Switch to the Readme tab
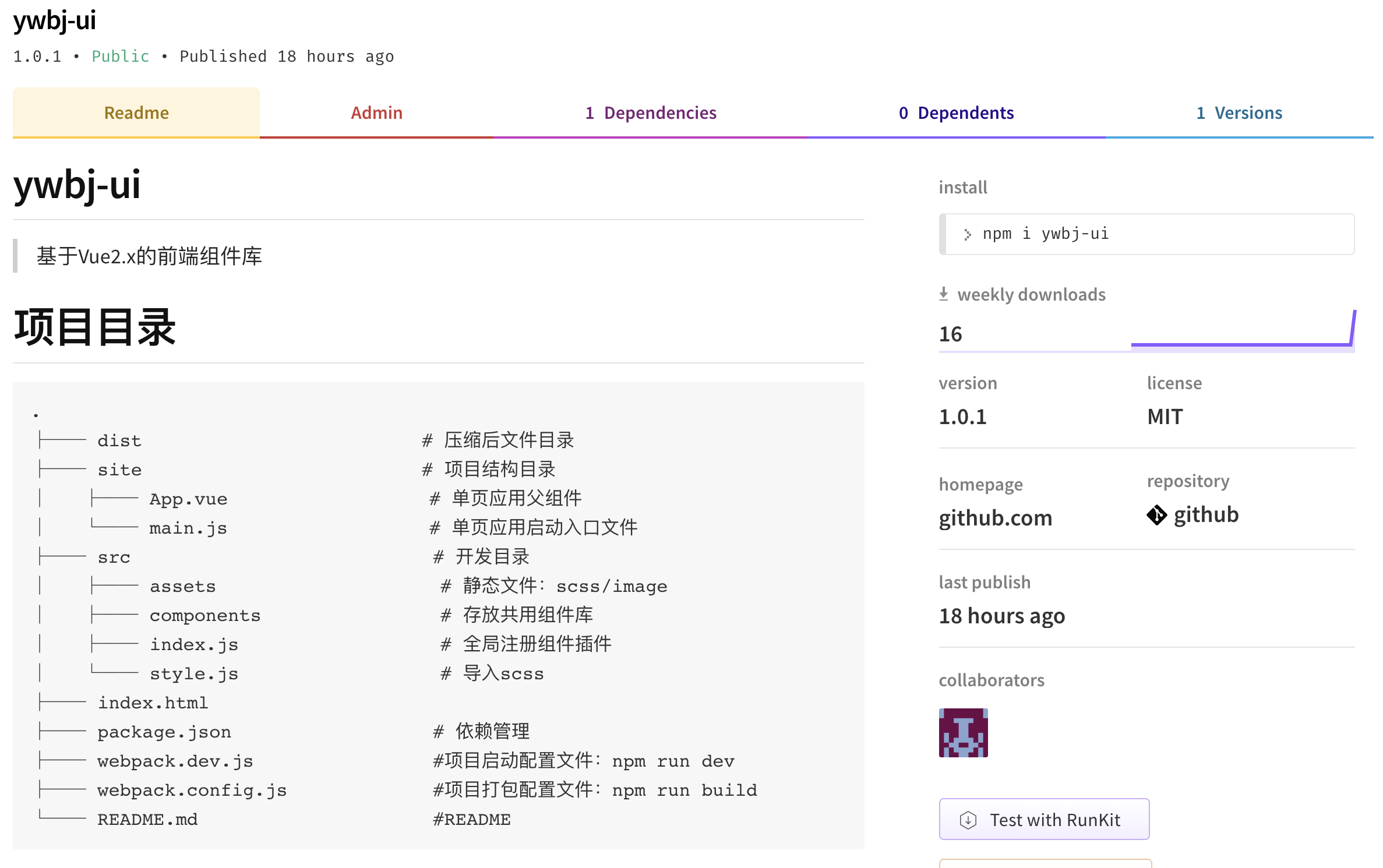This screenshot has width=1383, height=868. [136, 112]
